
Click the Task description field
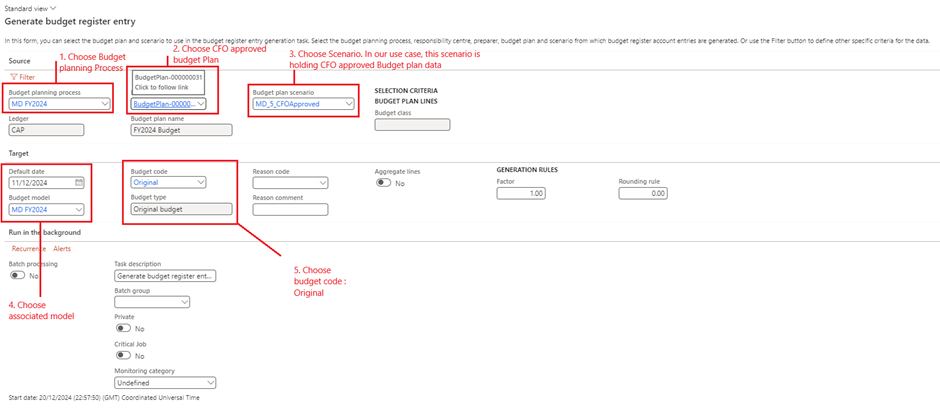pyautogui.click(x=165, y=276)
